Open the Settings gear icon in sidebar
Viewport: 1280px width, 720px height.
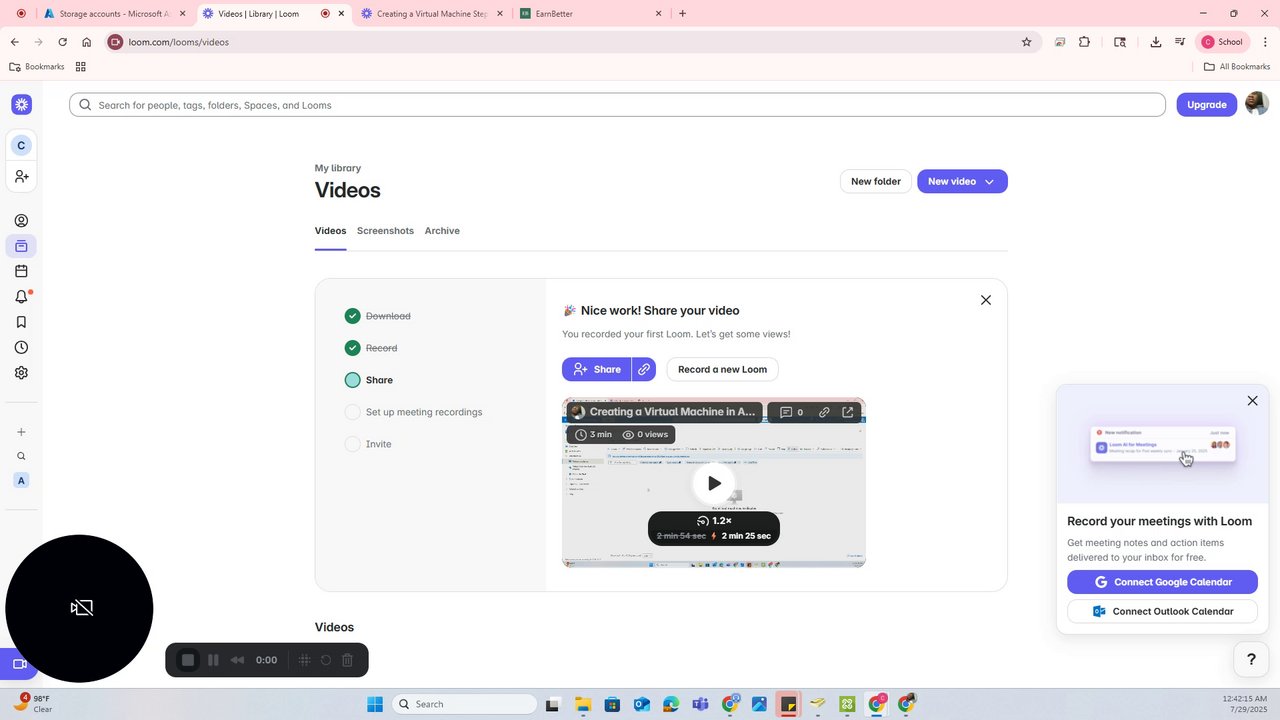21,373
